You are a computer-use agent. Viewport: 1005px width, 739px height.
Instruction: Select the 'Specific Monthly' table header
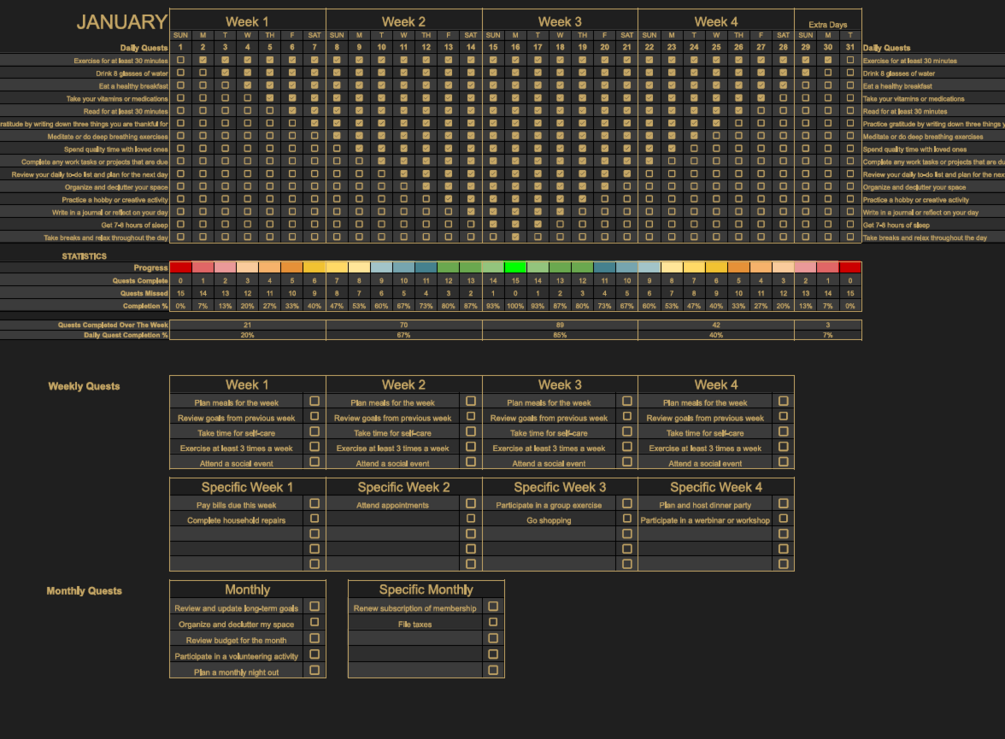click(x=426, y=590)
